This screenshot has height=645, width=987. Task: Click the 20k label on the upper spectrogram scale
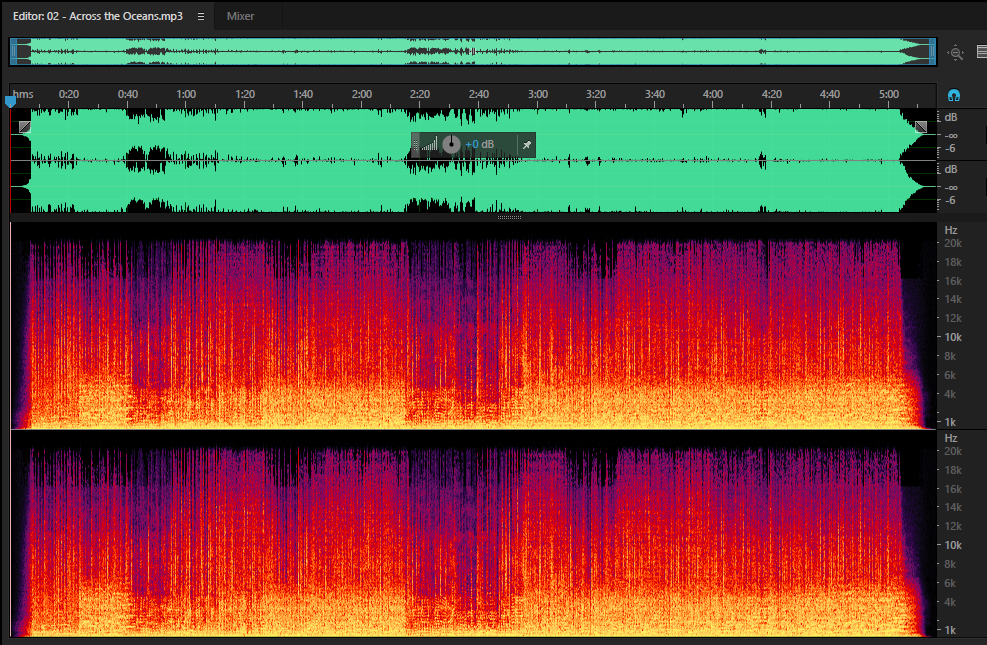click(x=953, y=244)
